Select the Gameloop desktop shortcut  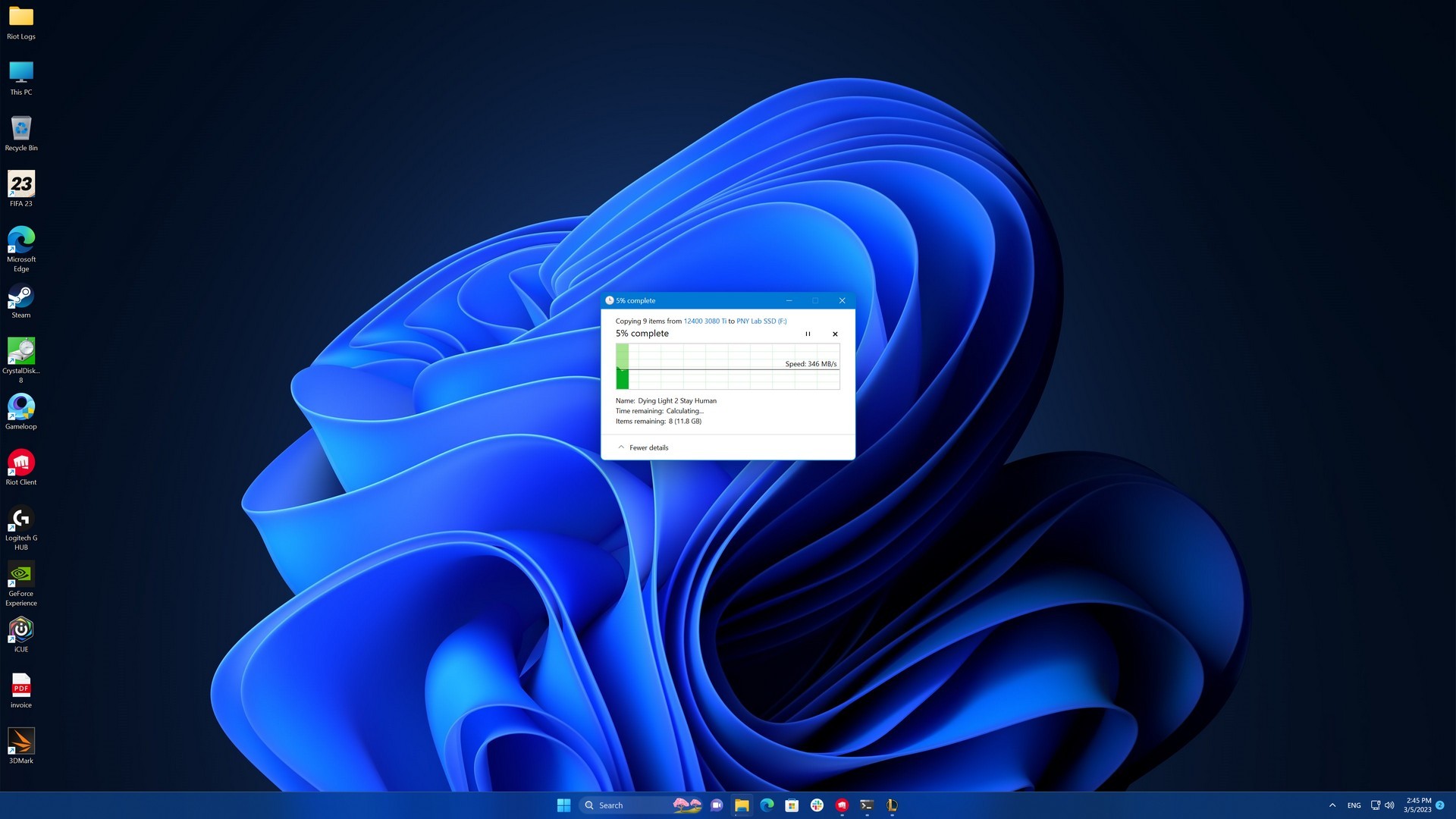coord(21,412)
